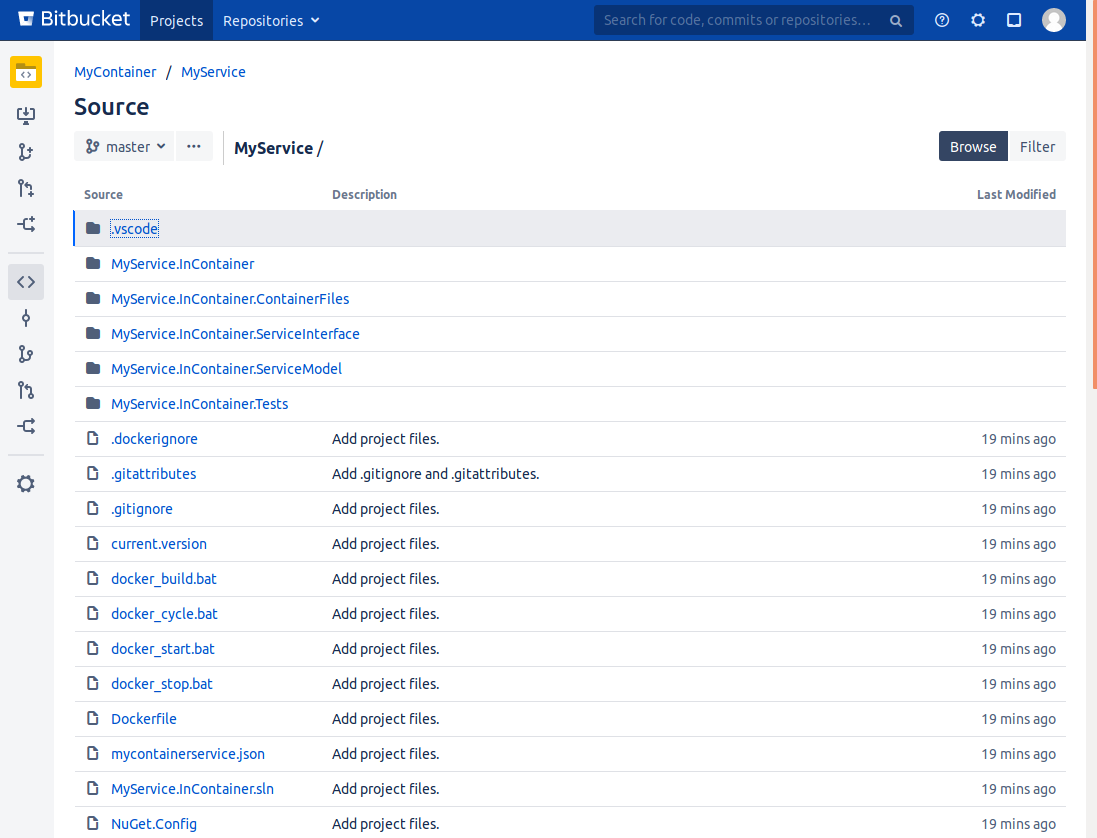Click file icon beside Dockerfile

pos(92,718)
